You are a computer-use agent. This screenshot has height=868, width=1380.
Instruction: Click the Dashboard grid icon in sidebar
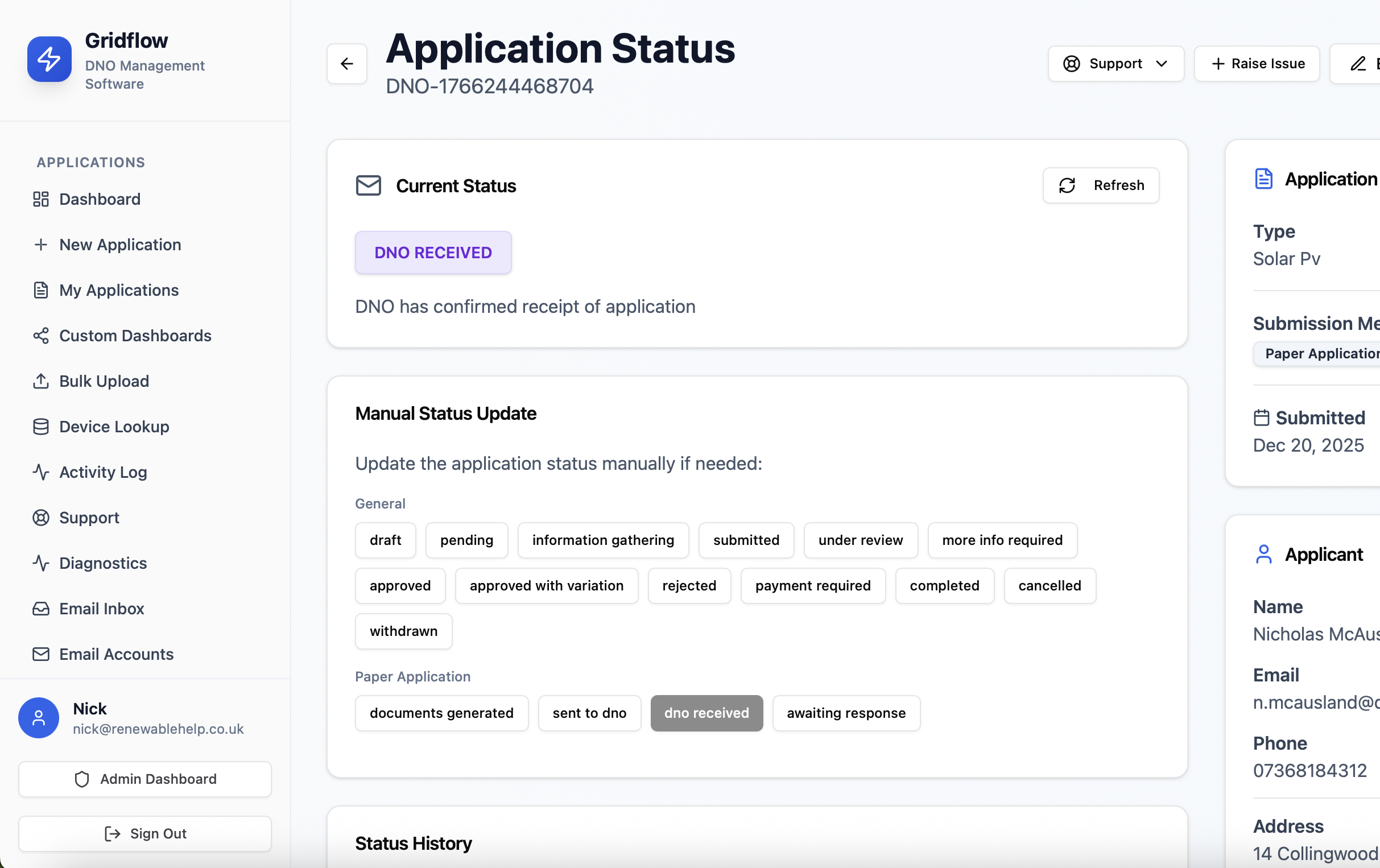[x=41, y=199]
